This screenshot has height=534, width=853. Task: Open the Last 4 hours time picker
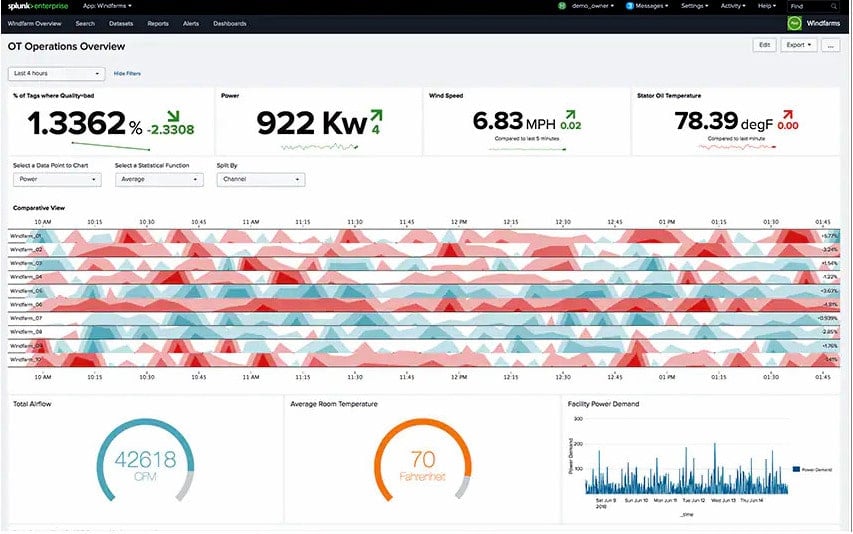click(57, 73)
